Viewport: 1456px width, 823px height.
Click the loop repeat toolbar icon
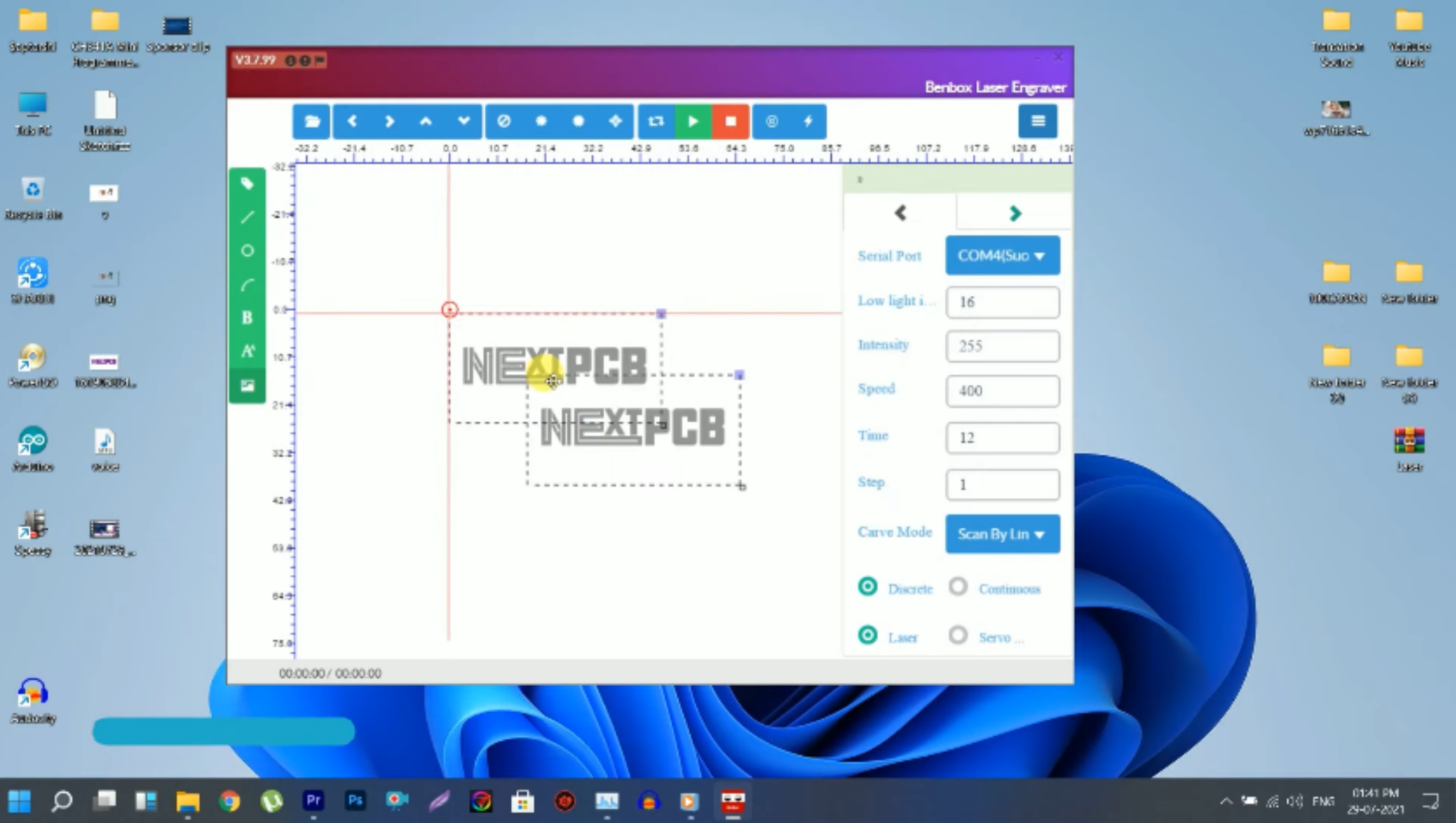[x=655, y=121]
